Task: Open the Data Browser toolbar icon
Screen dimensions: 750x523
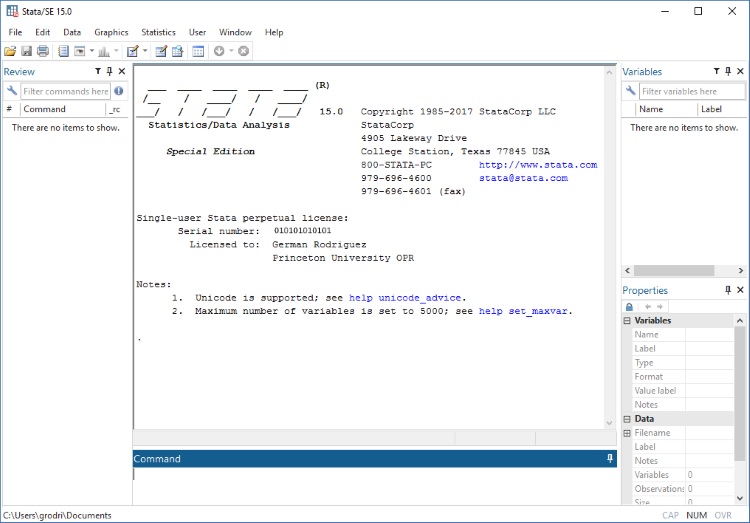Action: pos(177,51)
